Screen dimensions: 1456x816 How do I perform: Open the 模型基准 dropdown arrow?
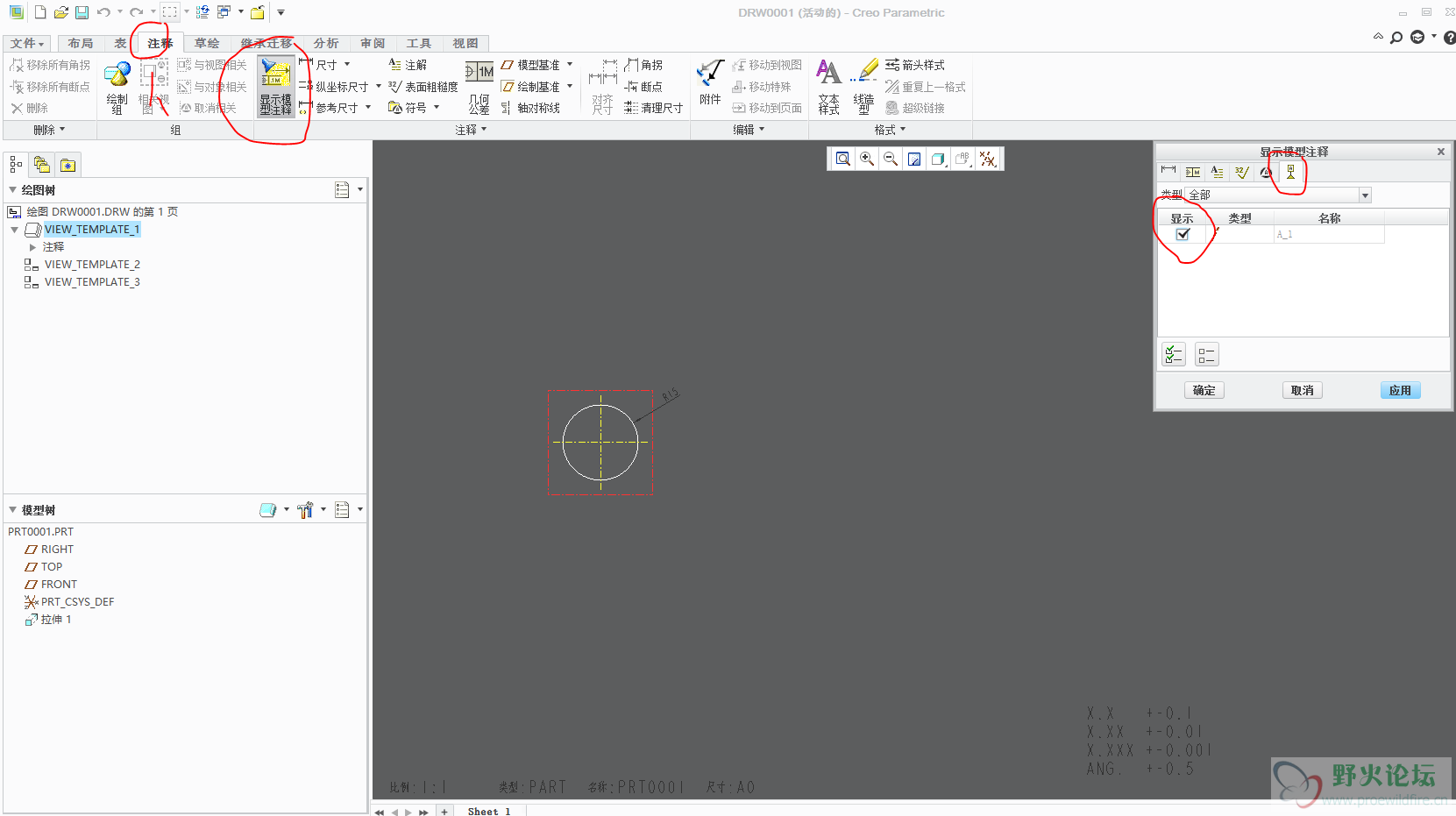(570, 65)
